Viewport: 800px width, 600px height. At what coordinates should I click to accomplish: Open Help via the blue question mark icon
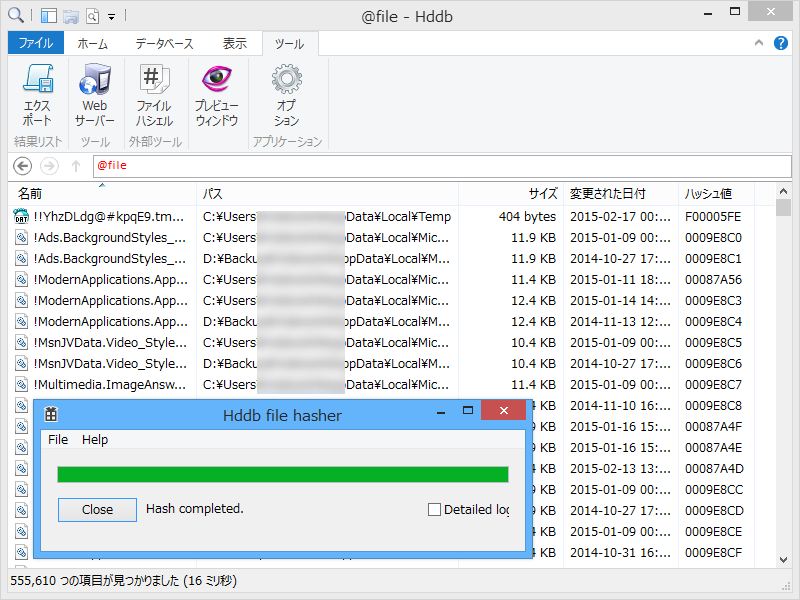coord(781,42)
